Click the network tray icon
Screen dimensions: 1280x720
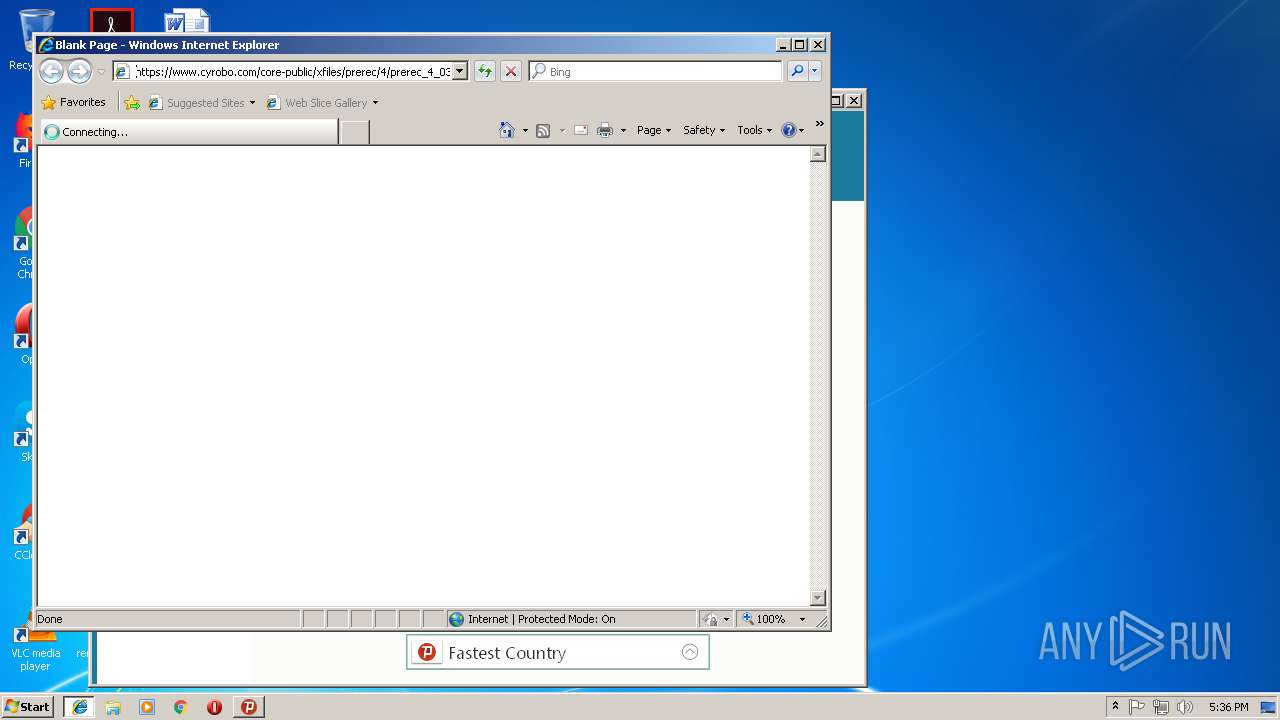(1161, 706)
